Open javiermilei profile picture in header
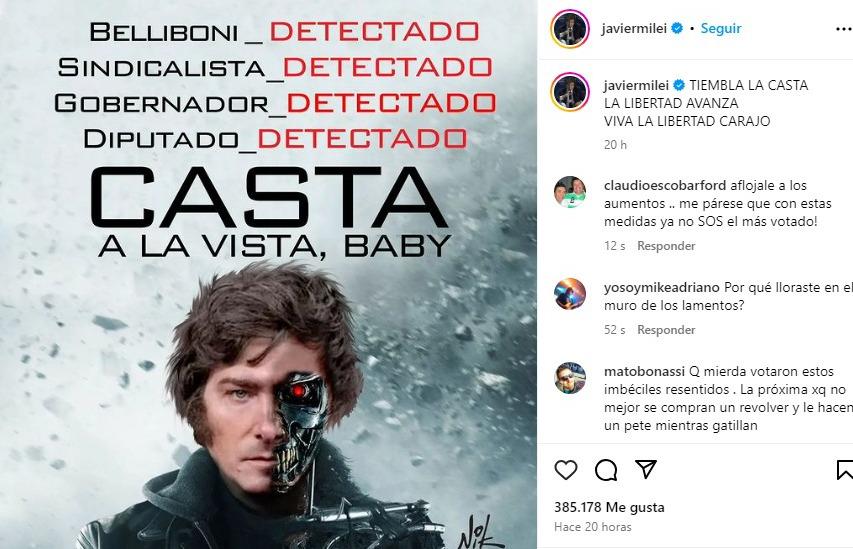Screen dimensions: 853x549 pos(570,29)
